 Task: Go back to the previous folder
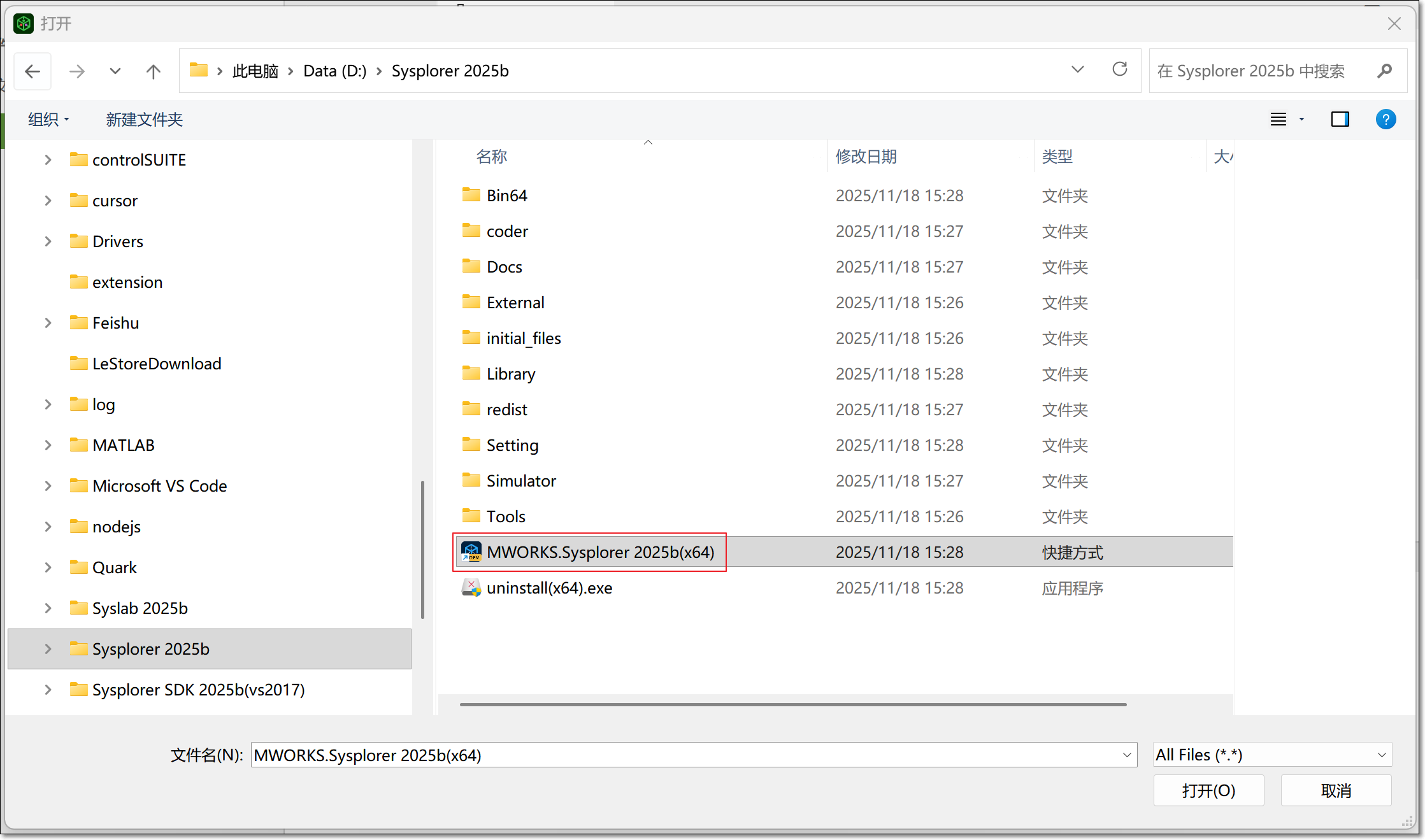point(32,71)
